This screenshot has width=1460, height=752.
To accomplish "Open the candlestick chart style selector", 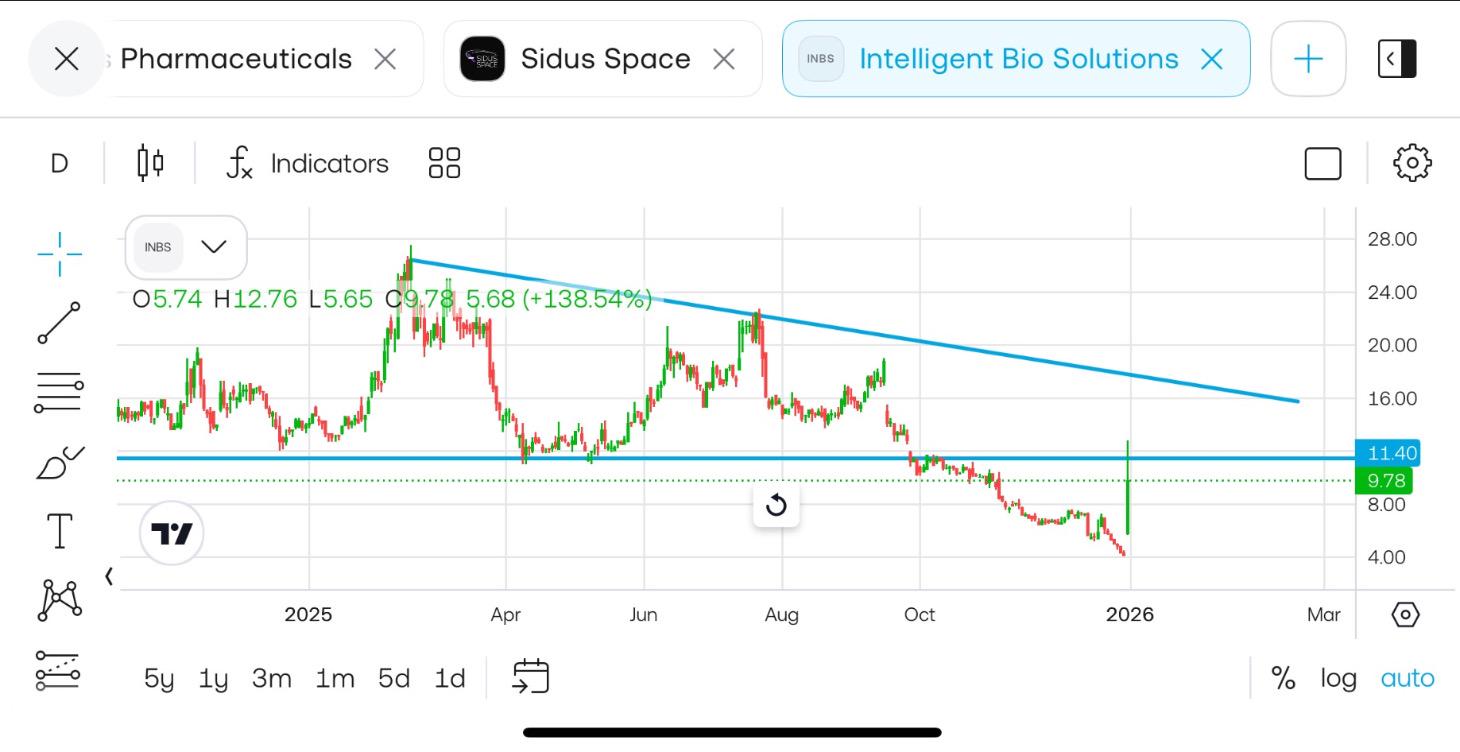I will 149,162.
